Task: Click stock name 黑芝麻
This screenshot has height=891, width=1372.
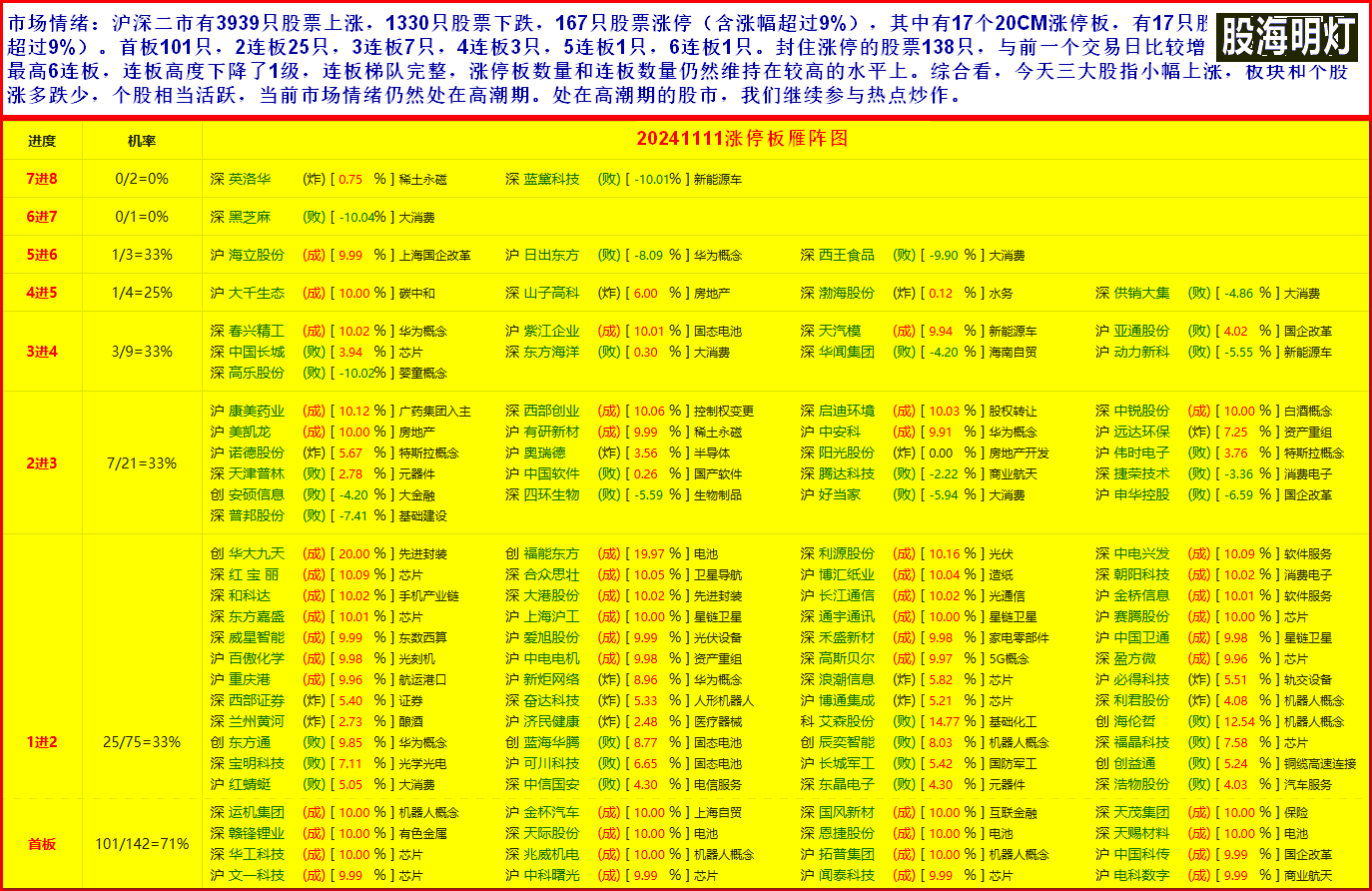Action: (250, 217)
